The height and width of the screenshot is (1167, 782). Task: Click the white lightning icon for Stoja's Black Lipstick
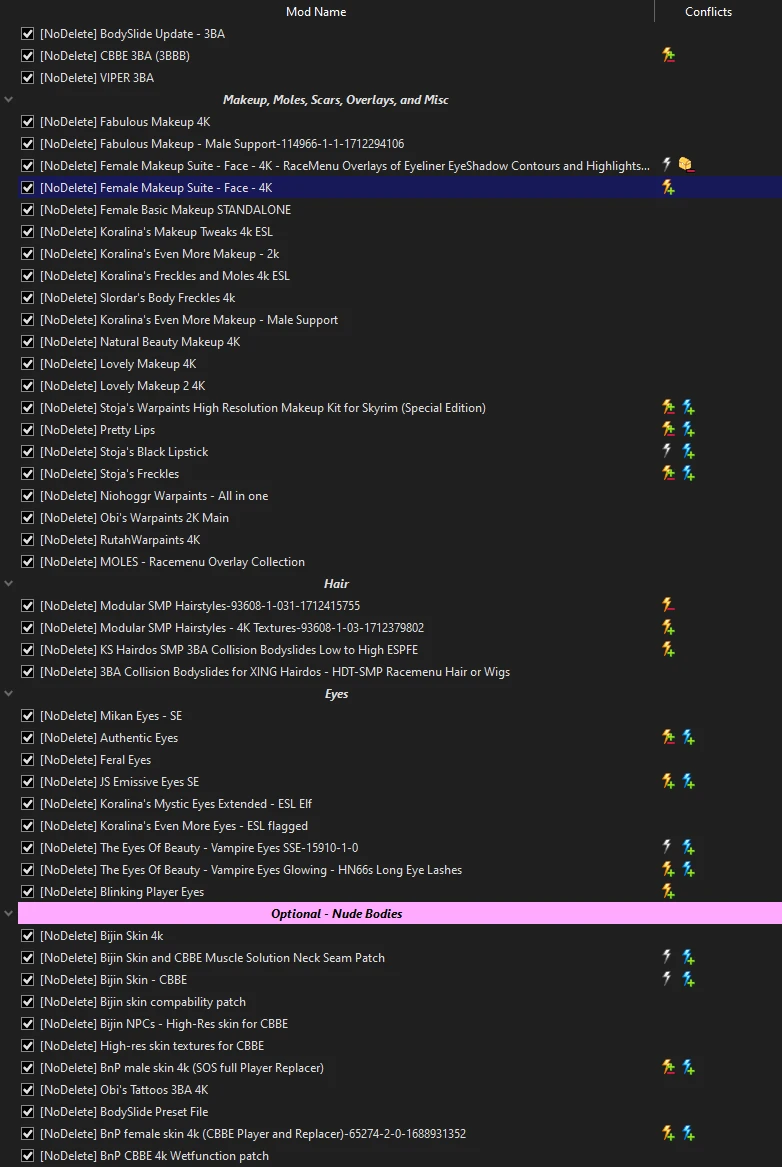(x=667, y=451)
